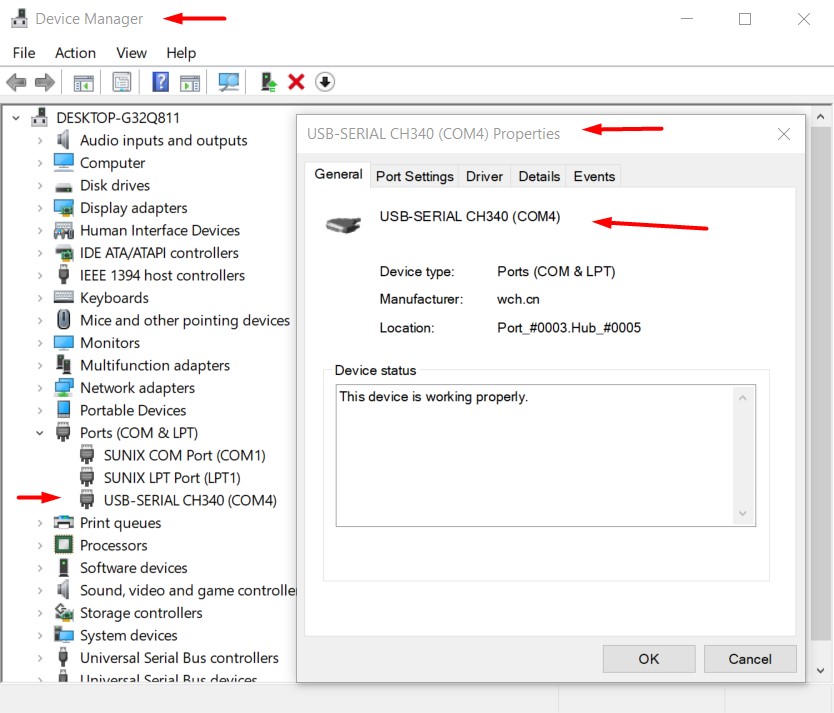Click OK in the Properties dialog
834x713 pixels.
pos(649,659)
